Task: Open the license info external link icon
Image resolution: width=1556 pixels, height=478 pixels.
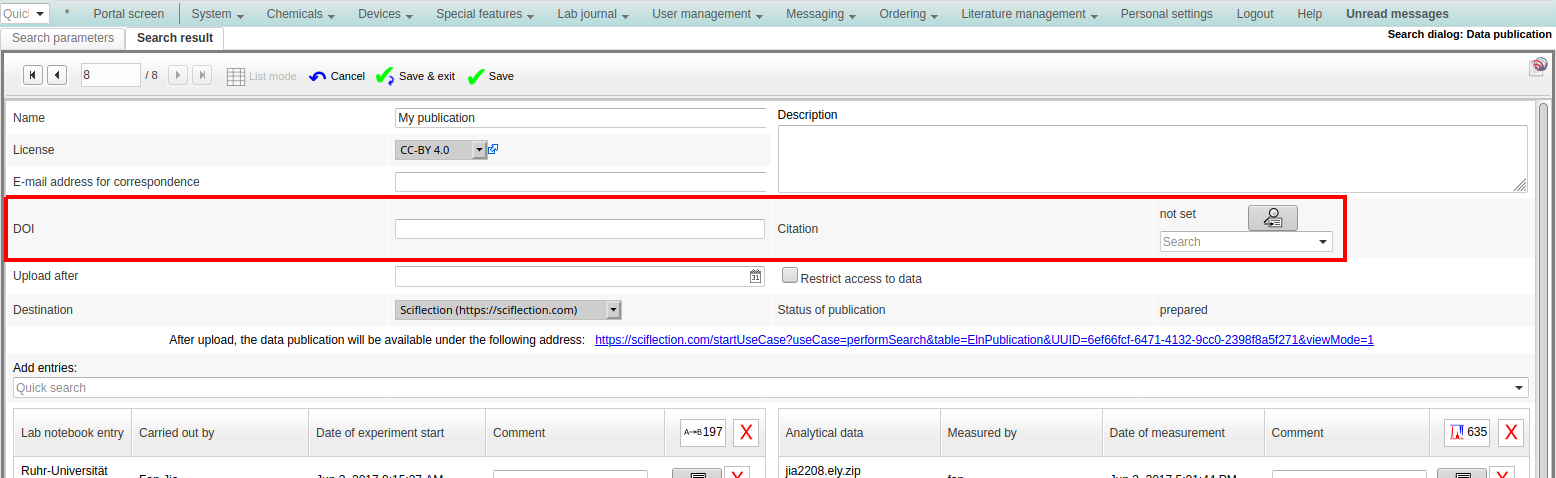Action: click(x=493, y=150)
